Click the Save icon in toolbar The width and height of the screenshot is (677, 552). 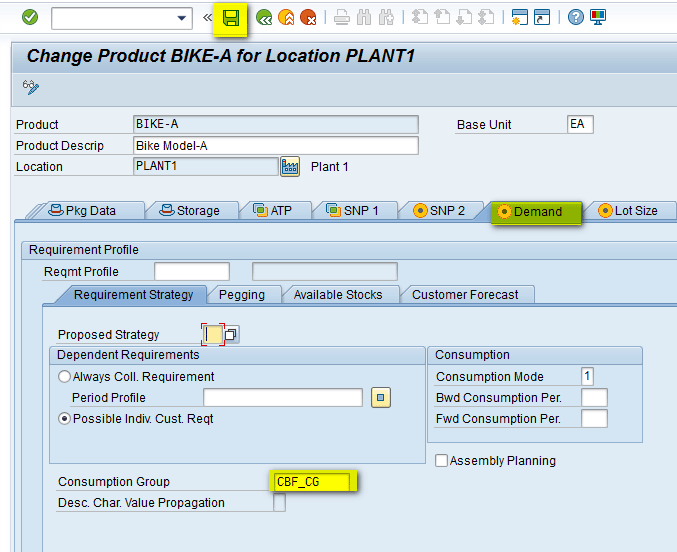[231, 17]
